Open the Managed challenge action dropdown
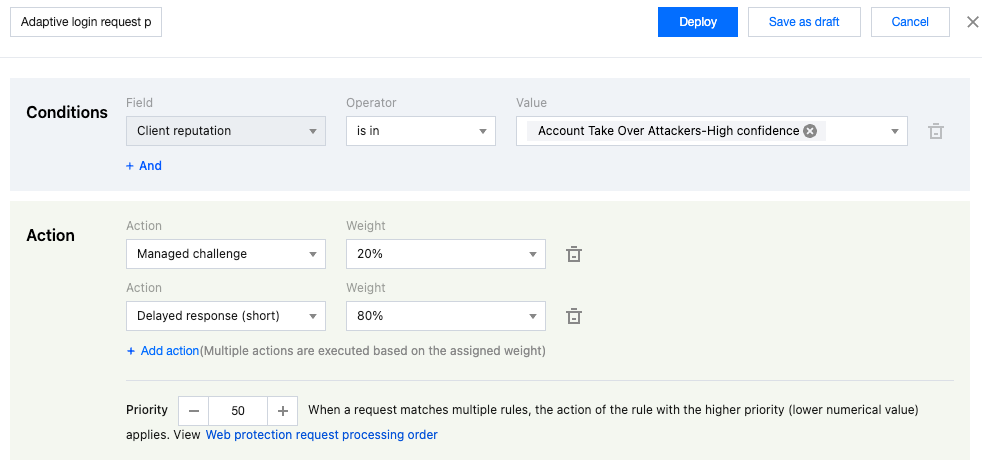Image resolution: width=982 pixels, height=473 pixels. tap(226, 254)
